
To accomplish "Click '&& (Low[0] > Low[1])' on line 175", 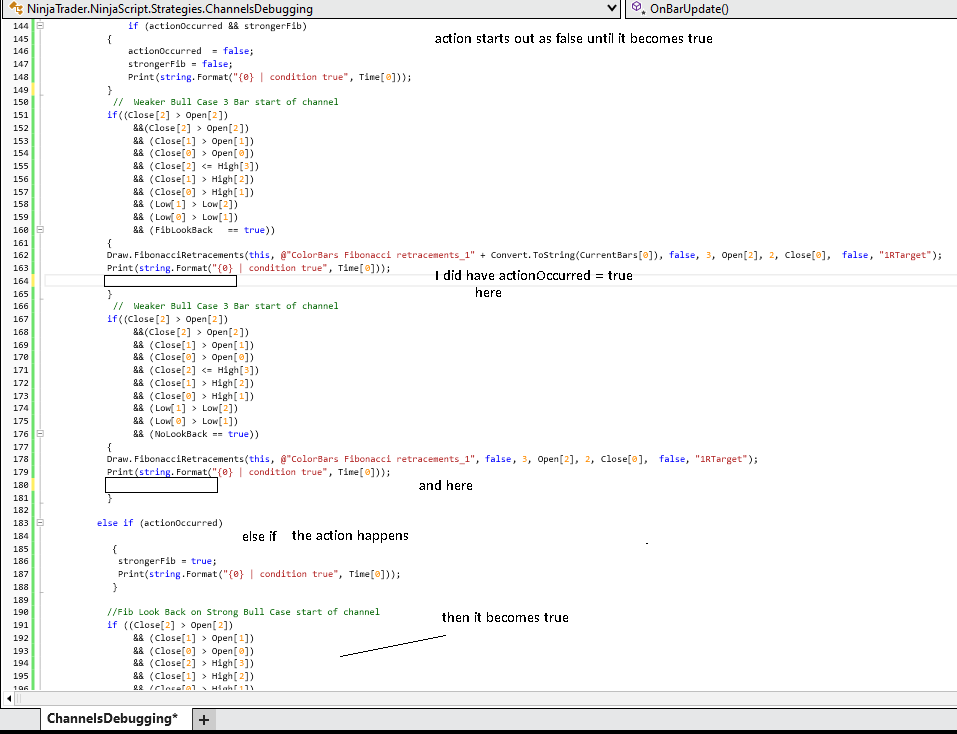I will click(x=186, y=421).
